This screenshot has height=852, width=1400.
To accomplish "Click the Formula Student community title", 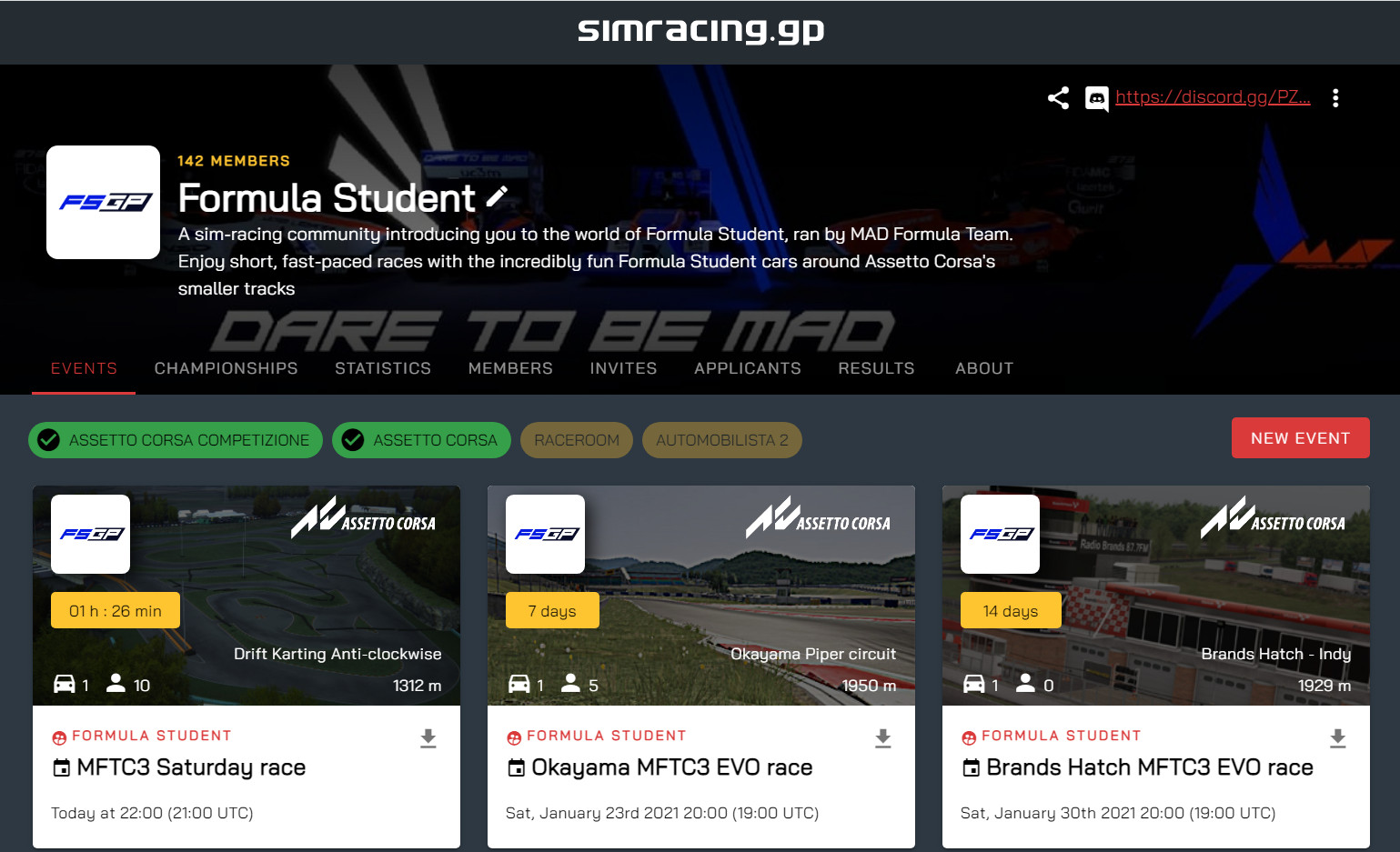I will click(x=327, y=197).
